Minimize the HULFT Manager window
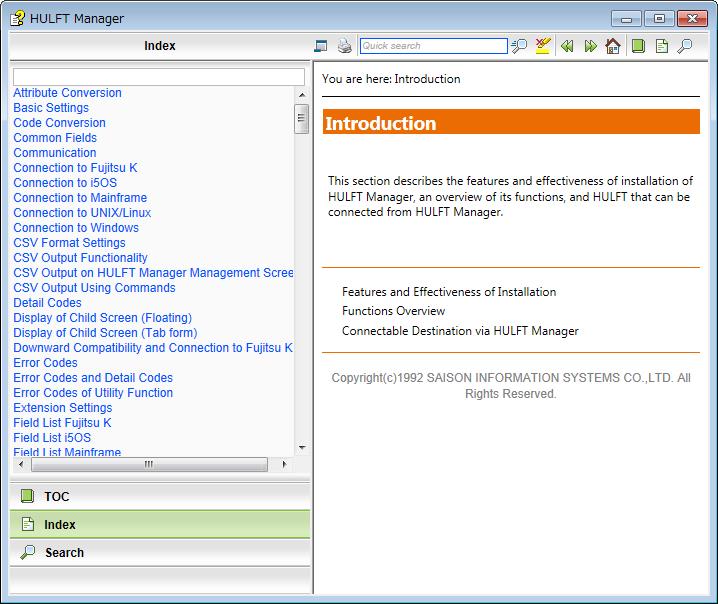This screenshot has width=718, height=604. [626, 19]
